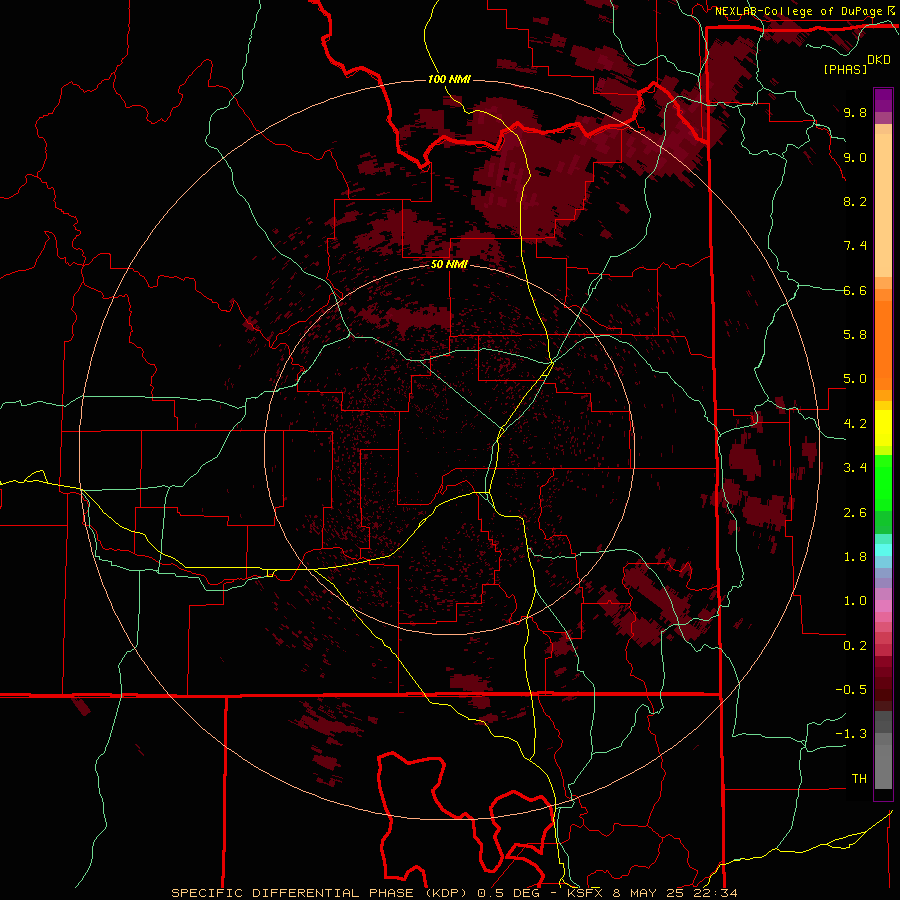
Task: Click the 8.2 value on the color scale
Action: tap(855, 201)
